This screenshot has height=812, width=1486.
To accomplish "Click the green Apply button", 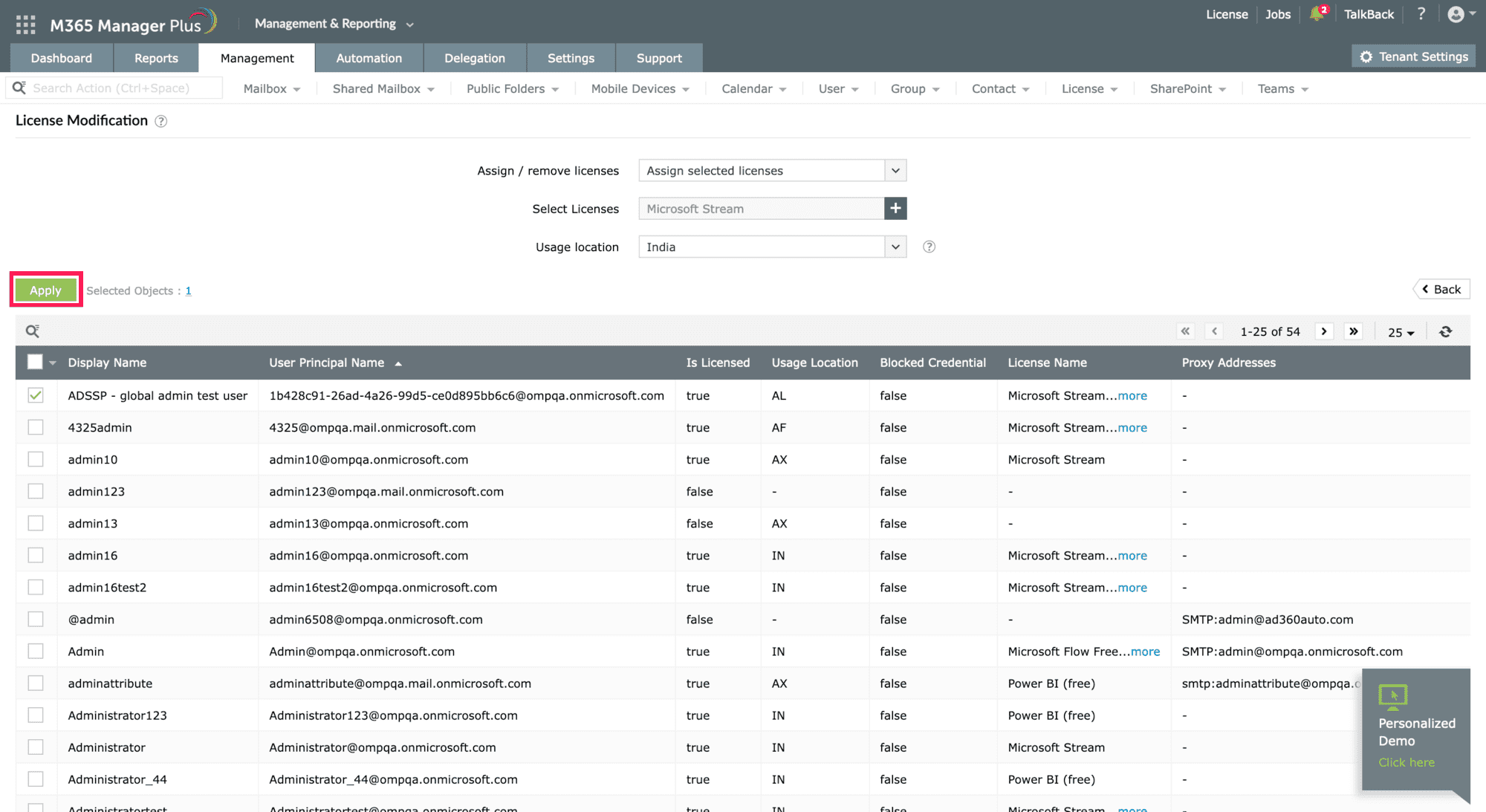I will point(45,290).
